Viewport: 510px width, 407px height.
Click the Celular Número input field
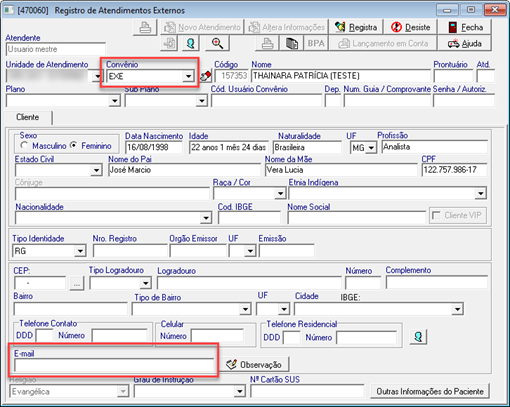[217, 336]
